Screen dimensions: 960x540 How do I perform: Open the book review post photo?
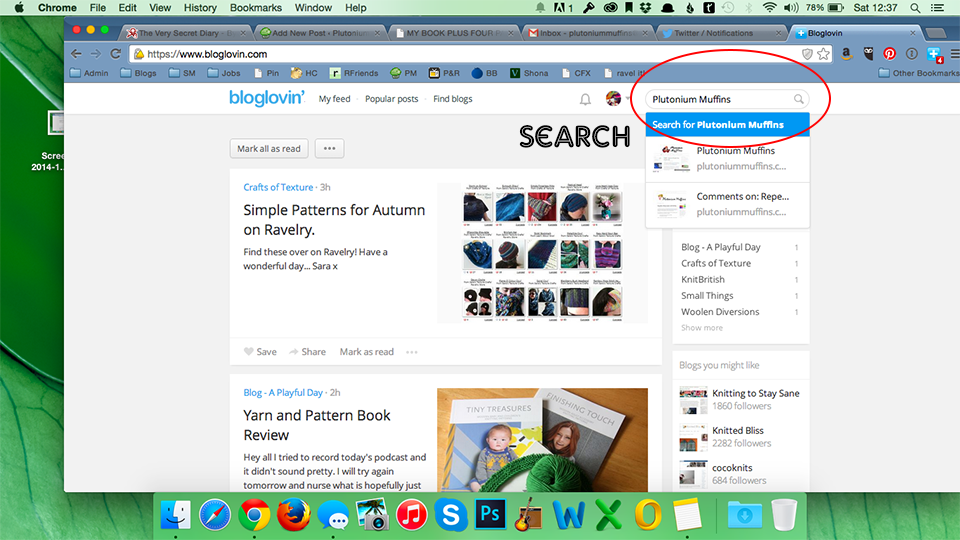[542, 440]
